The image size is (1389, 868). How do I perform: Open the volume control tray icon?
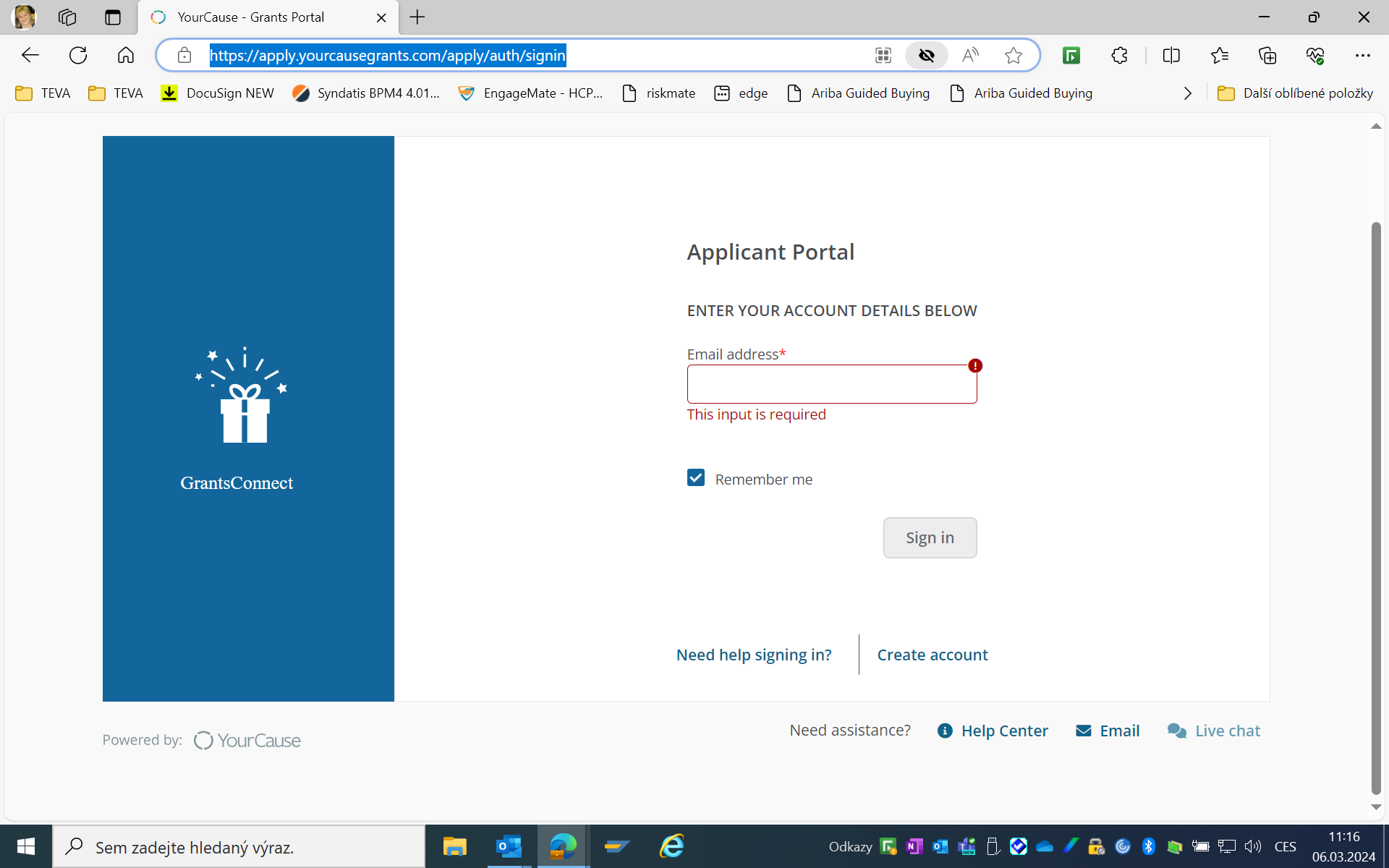[x=1253, y=846]
